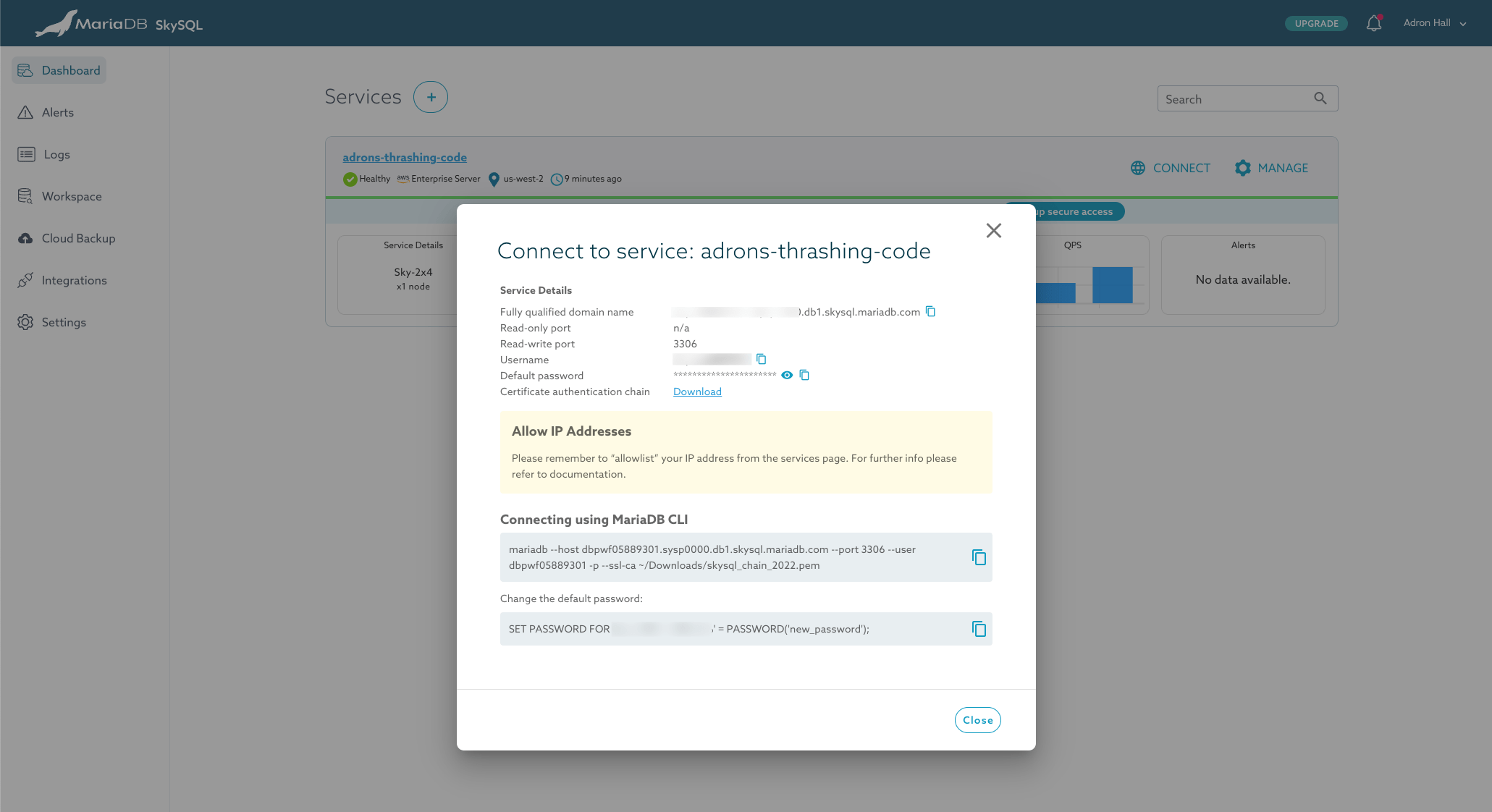Click the search magnifier icon
The height and width of the screenshot is (812, 1492).
1320,98
